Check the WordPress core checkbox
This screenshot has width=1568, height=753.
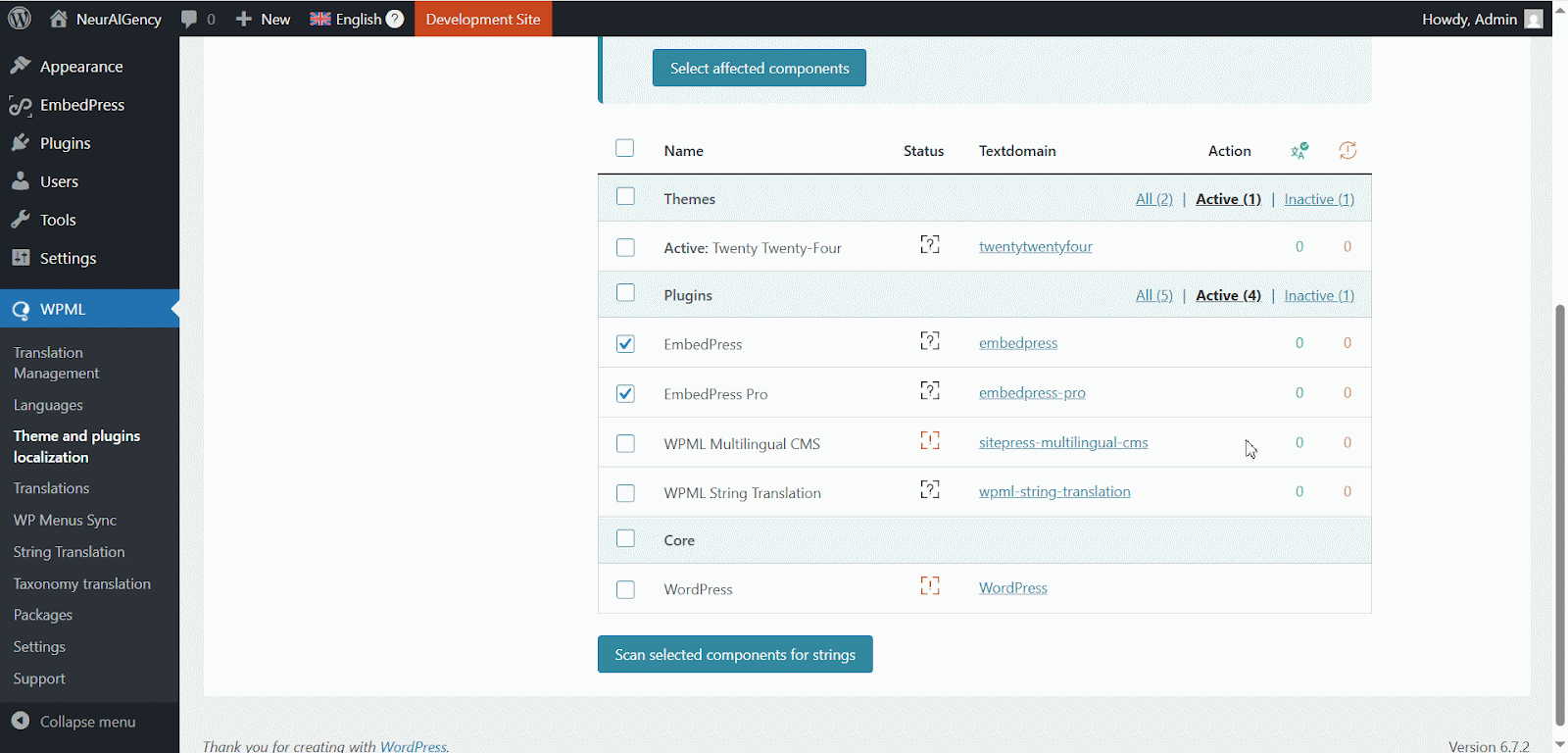point(625,589)
